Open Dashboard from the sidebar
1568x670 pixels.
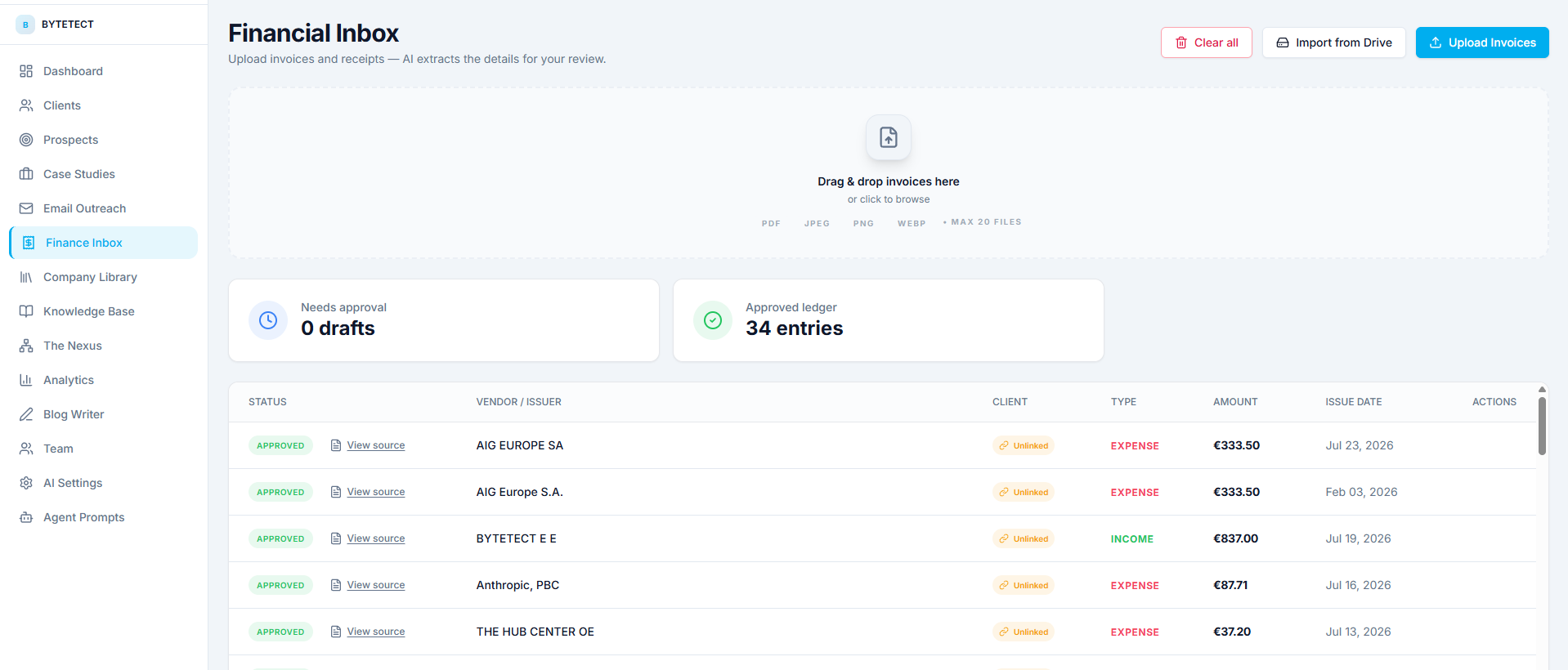click(104, 71)
